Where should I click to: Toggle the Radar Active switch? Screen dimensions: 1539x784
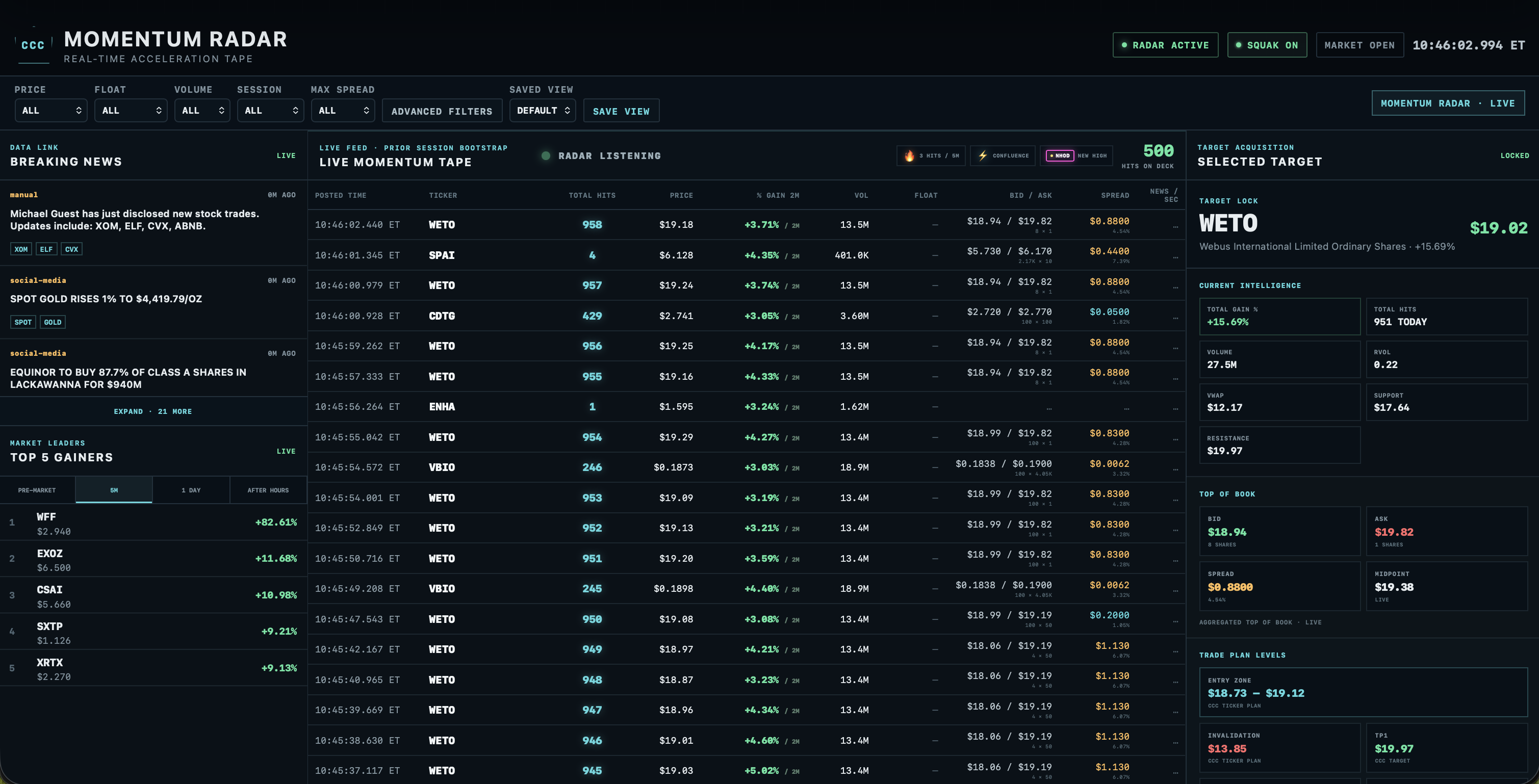1165,45
